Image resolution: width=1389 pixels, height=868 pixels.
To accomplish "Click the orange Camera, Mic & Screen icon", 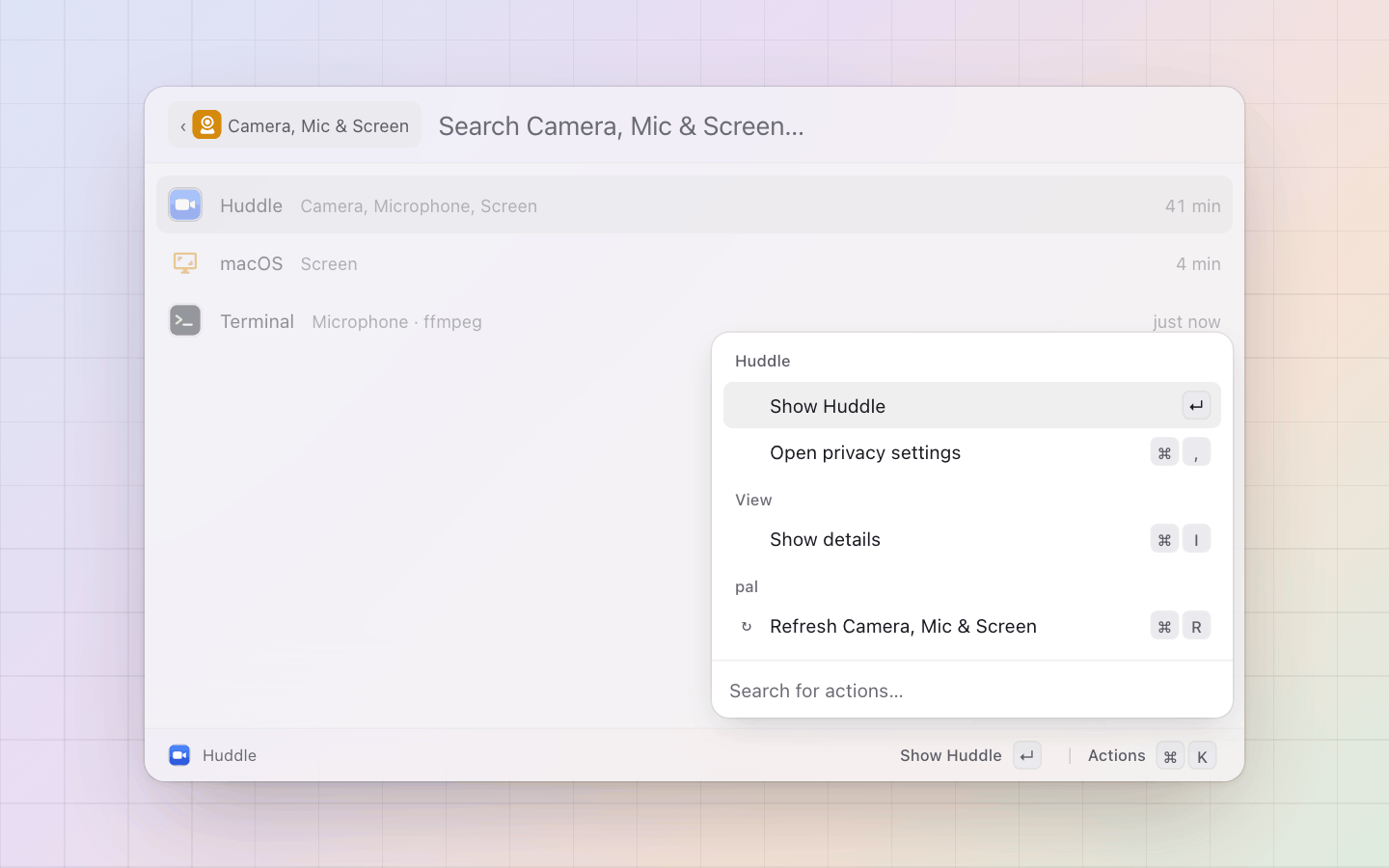I will pyautogui.click(x=206, y=124).
